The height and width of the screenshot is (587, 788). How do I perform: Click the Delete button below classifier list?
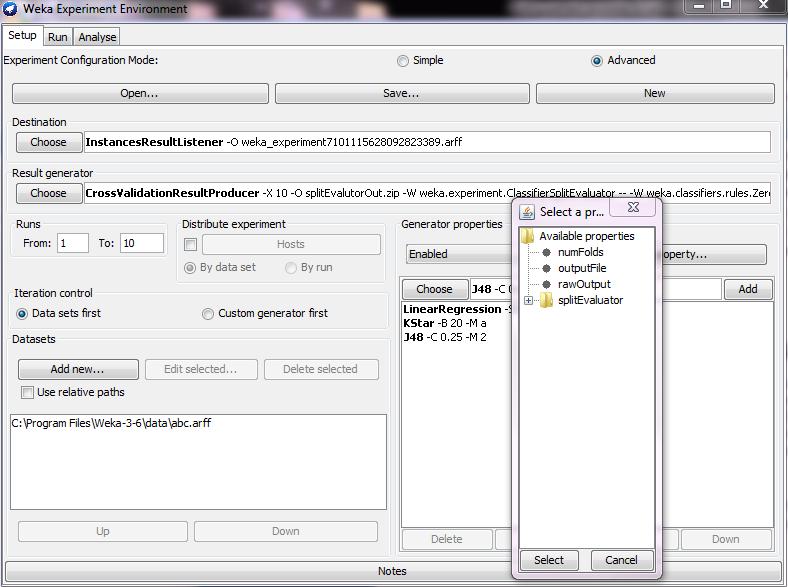coord(447,540)
